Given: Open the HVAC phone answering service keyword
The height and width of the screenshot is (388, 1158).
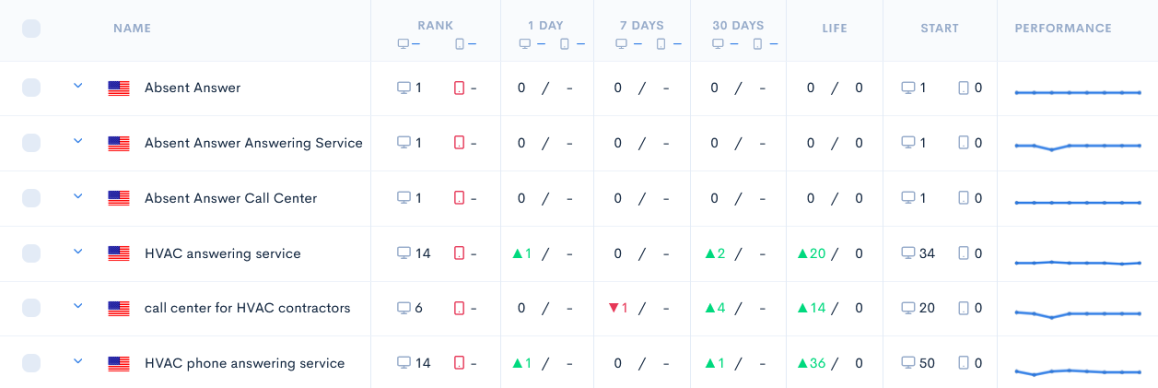Looking at the screenshot, I should coord(244,364).
